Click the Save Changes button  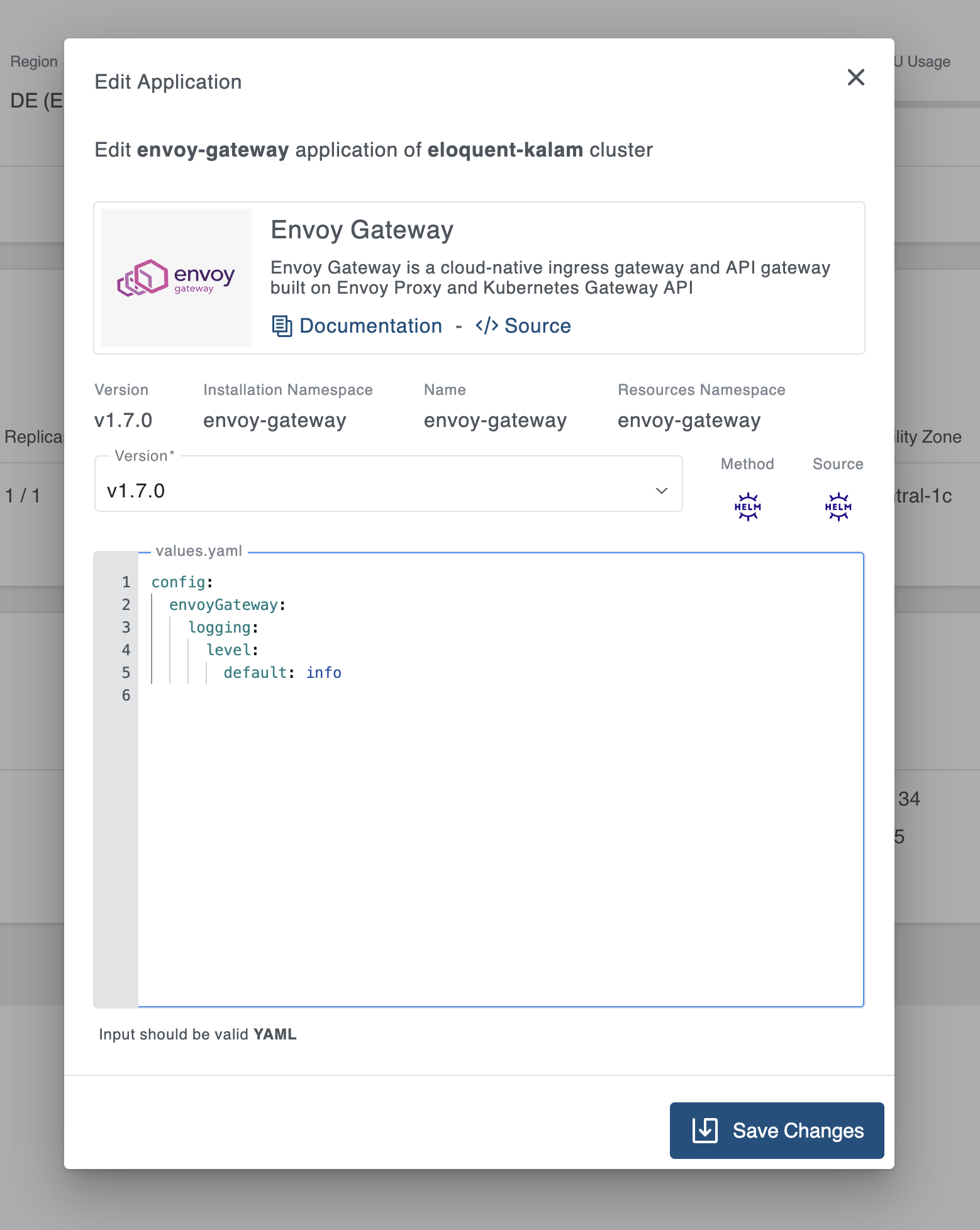(x=777, y=1131)
